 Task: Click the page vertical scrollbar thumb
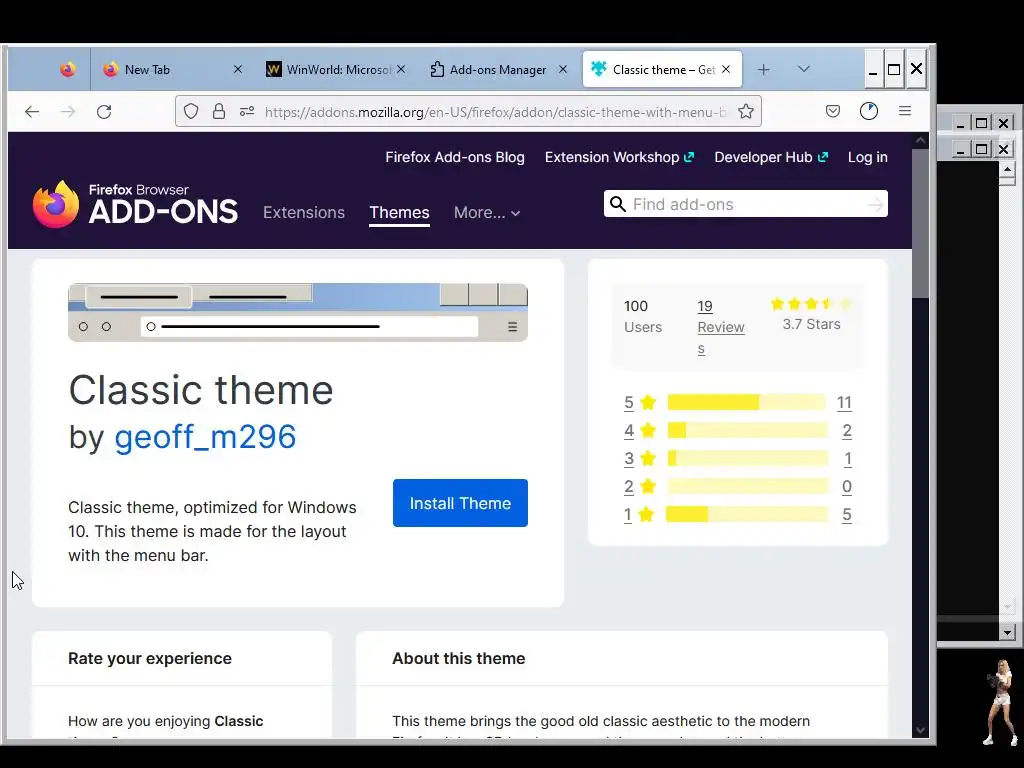click(x=920, y=223)
